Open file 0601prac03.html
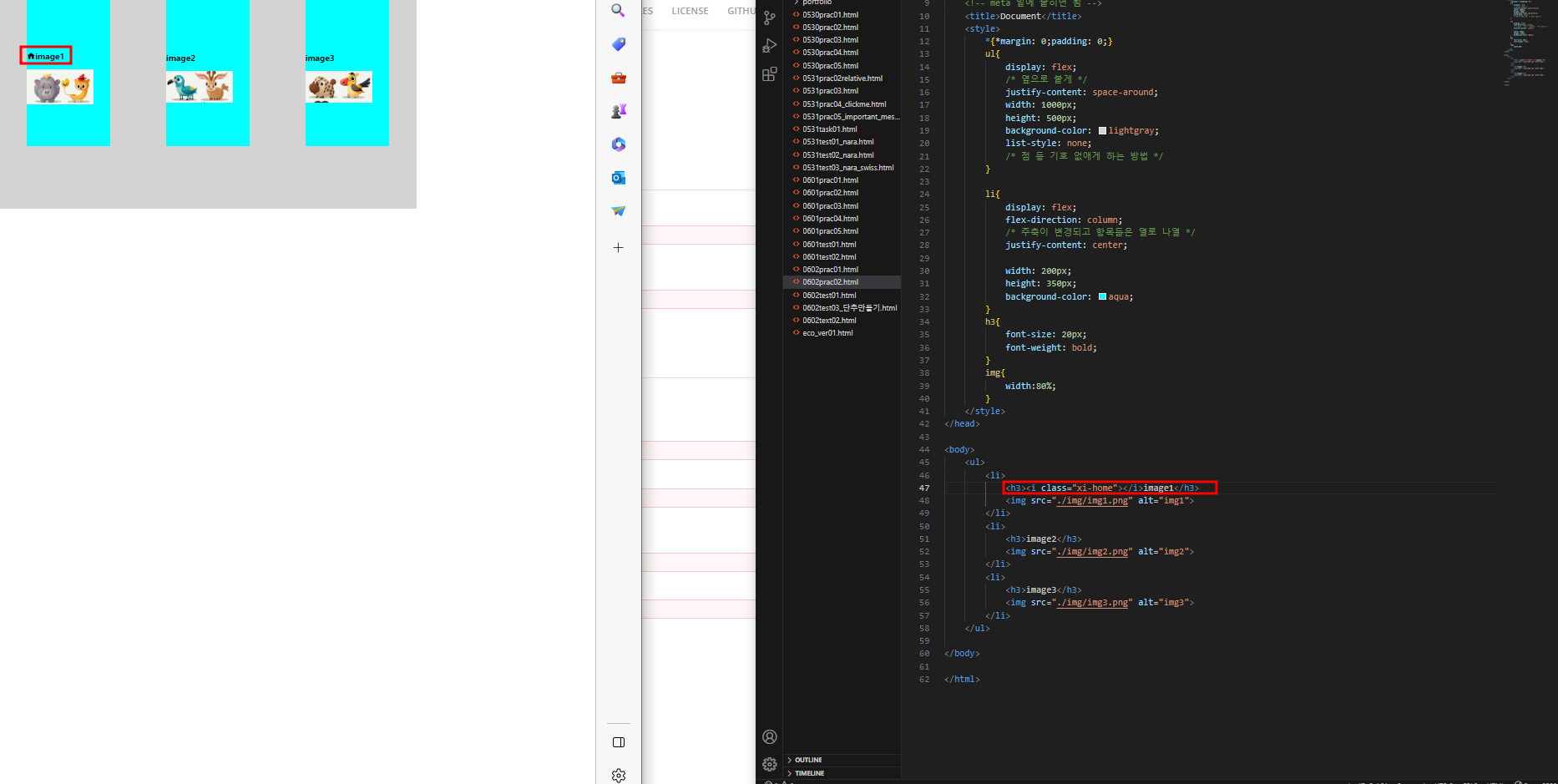1558x784 pixels. [x=830, y=206]
